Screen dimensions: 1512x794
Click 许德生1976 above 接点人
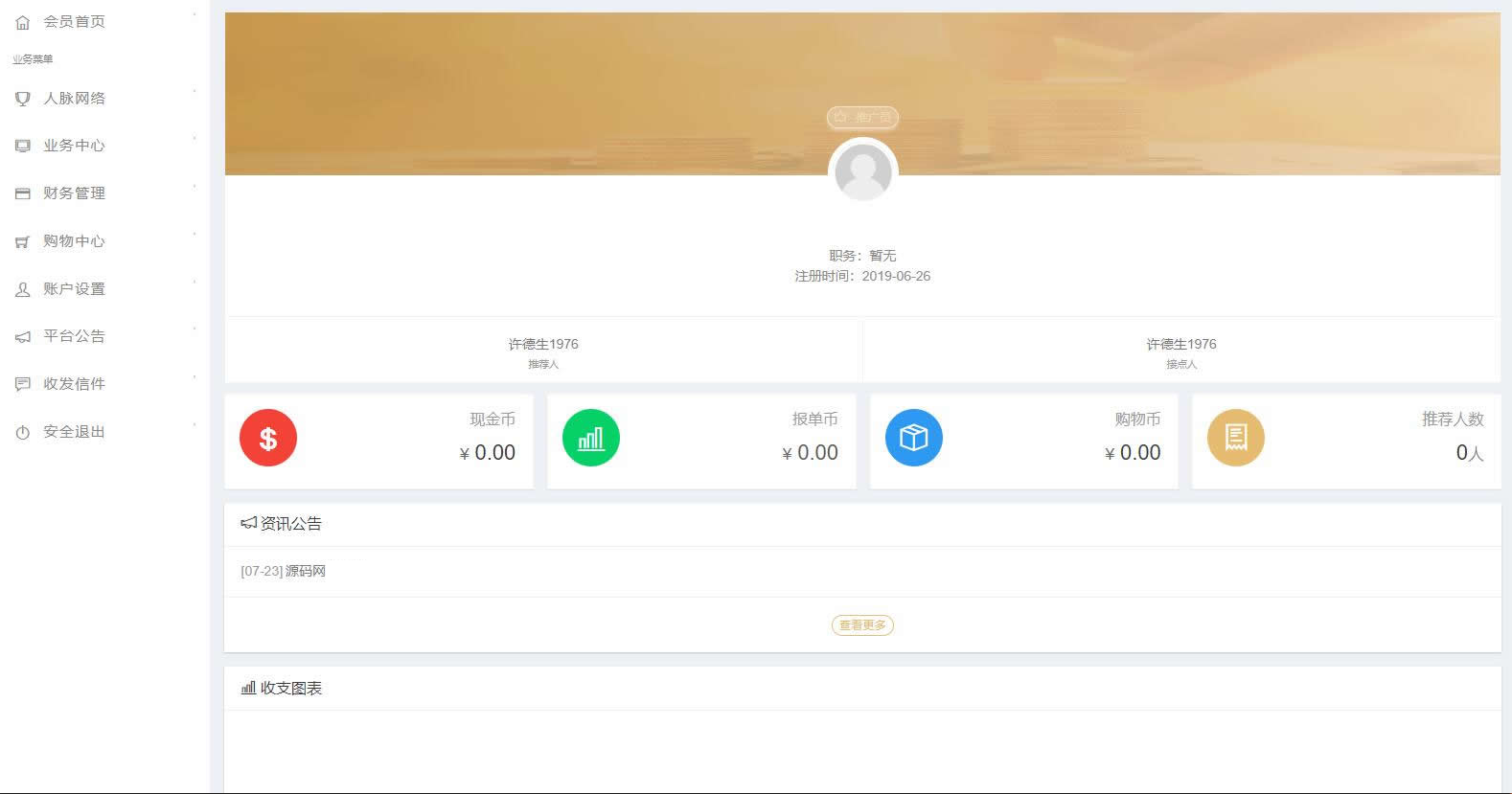click(1181, 344)
